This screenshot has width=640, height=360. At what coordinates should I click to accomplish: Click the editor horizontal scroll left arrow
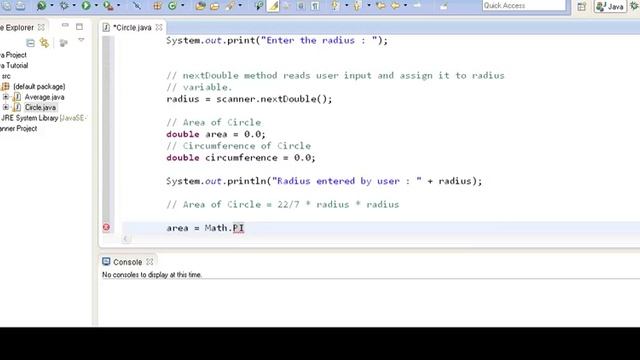tap(126, 238)
